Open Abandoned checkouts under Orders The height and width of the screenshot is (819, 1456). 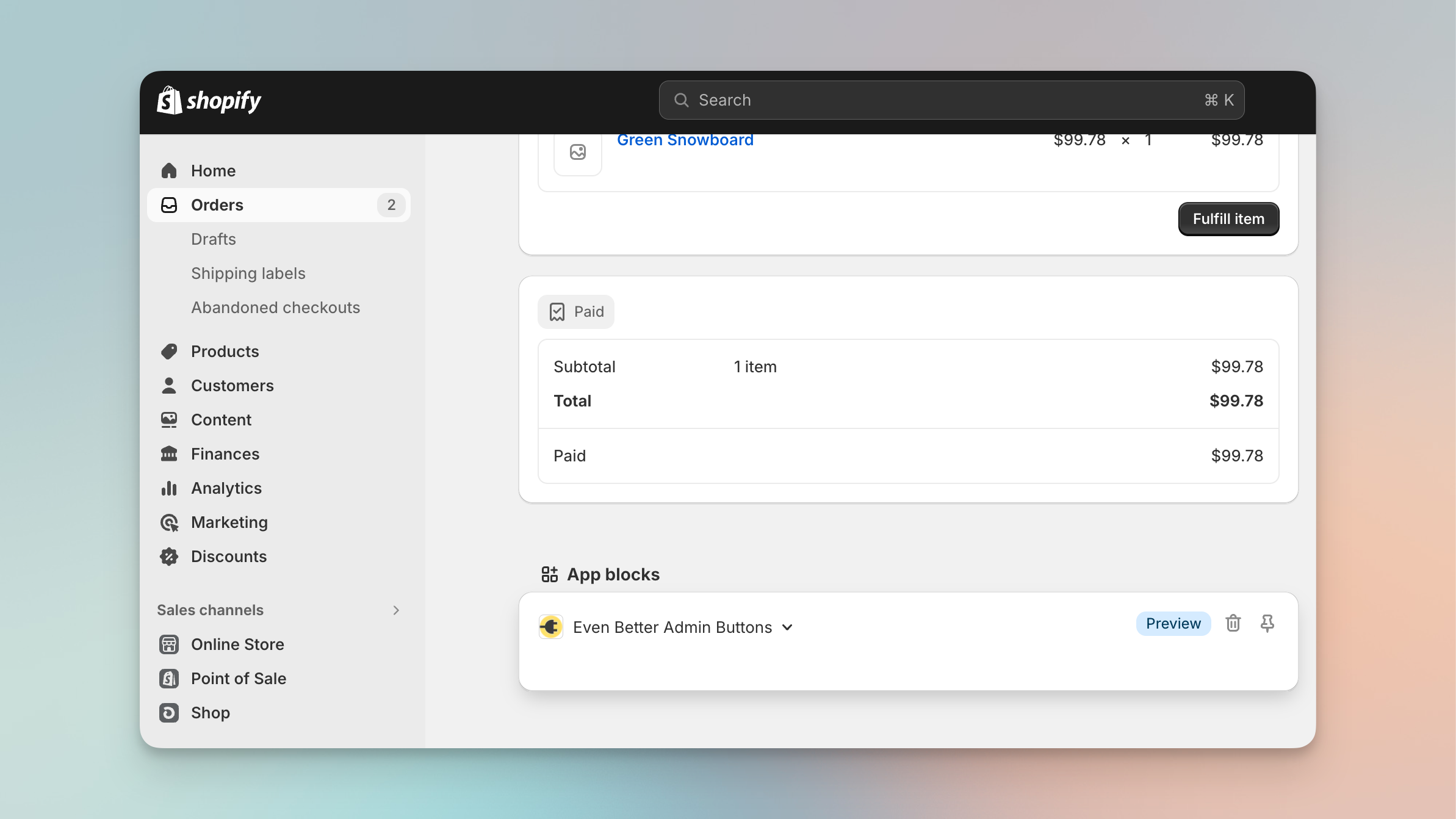pos(276,308)
